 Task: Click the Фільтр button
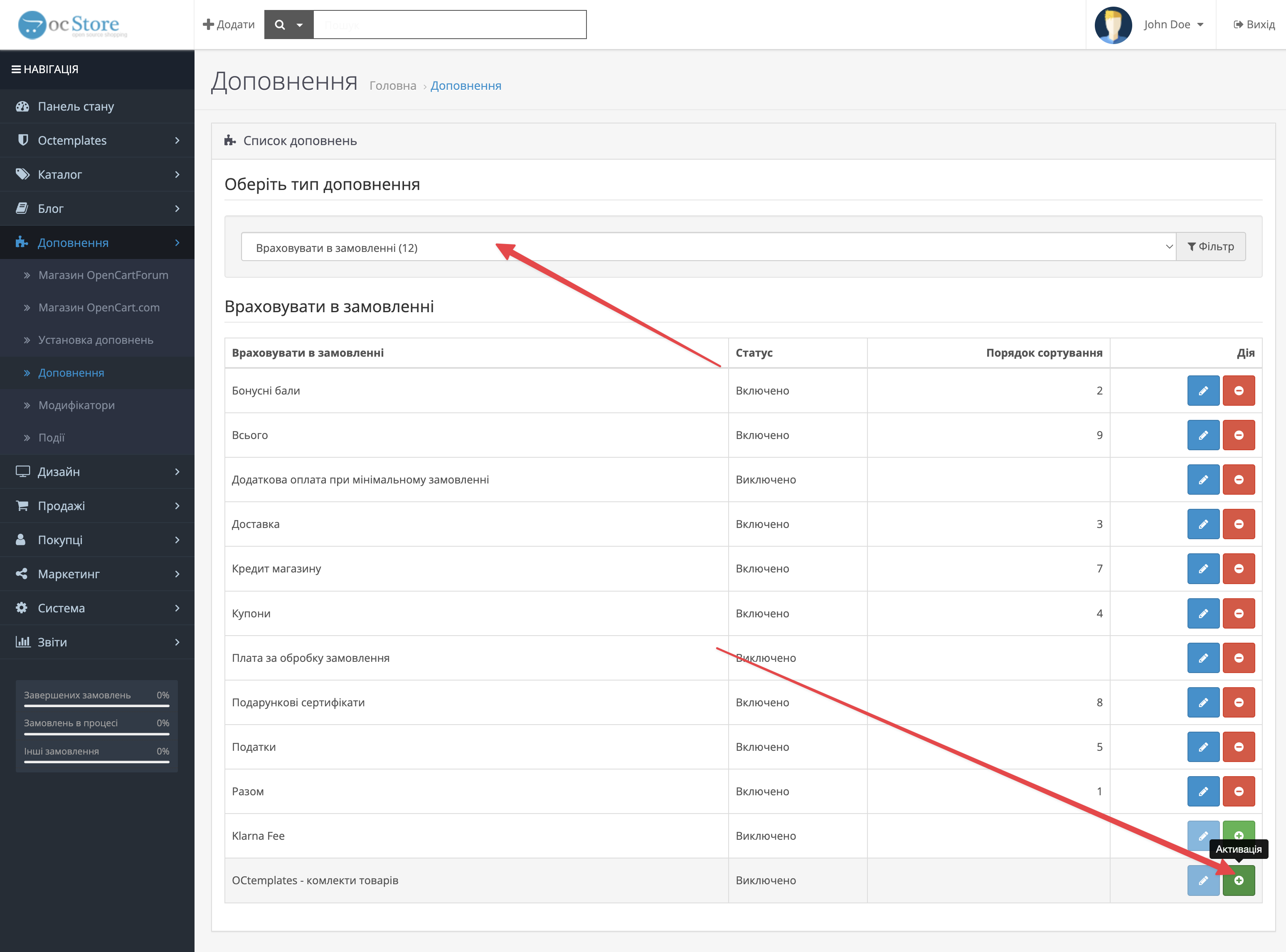tap(1210, 247)
